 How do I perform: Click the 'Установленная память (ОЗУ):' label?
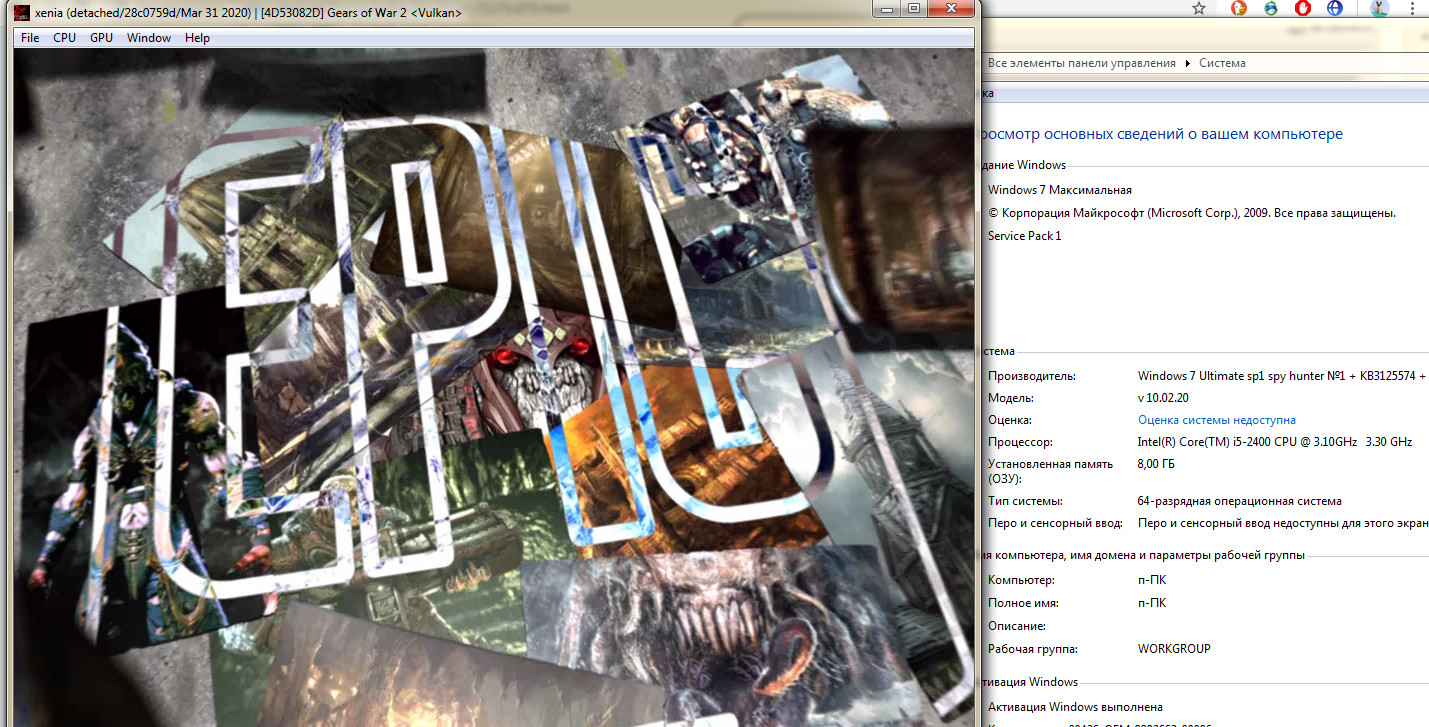pos(1050,472)
